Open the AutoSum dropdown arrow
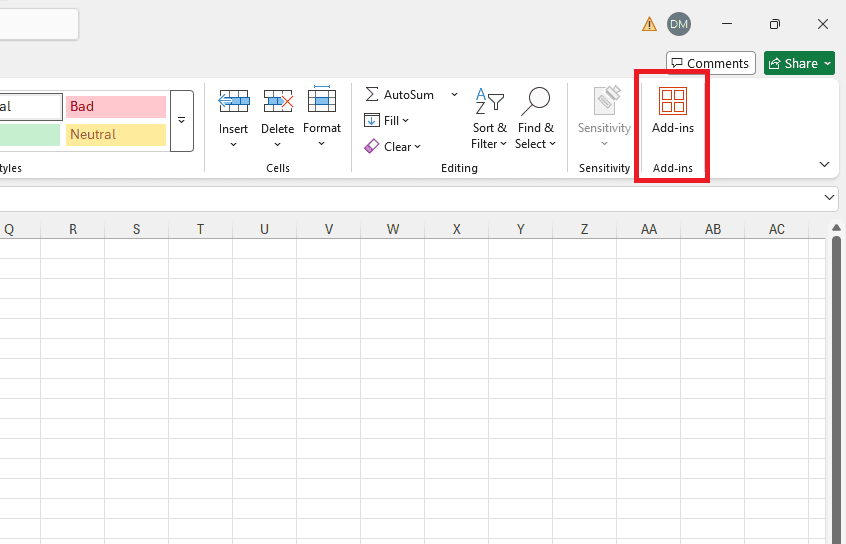Viewport: 846px width, 544px height. point(454,94)
